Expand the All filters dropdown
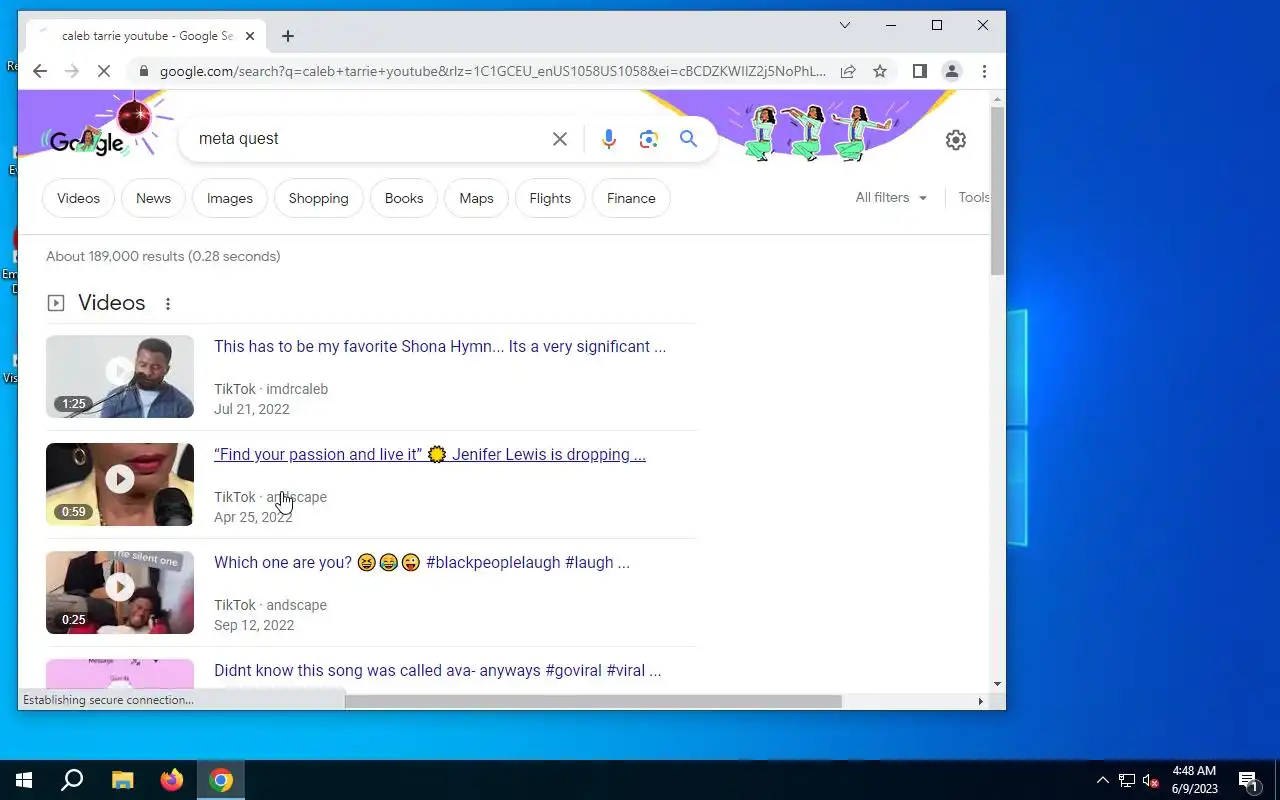 click(891, 198)
